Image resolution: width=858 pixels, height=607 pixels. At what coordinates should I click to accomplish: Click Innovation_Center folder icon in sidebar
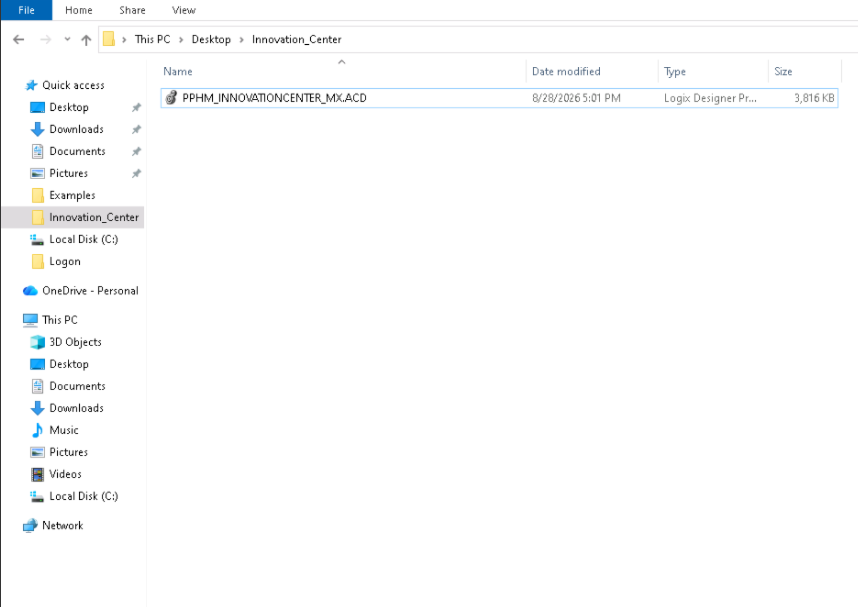38,217
